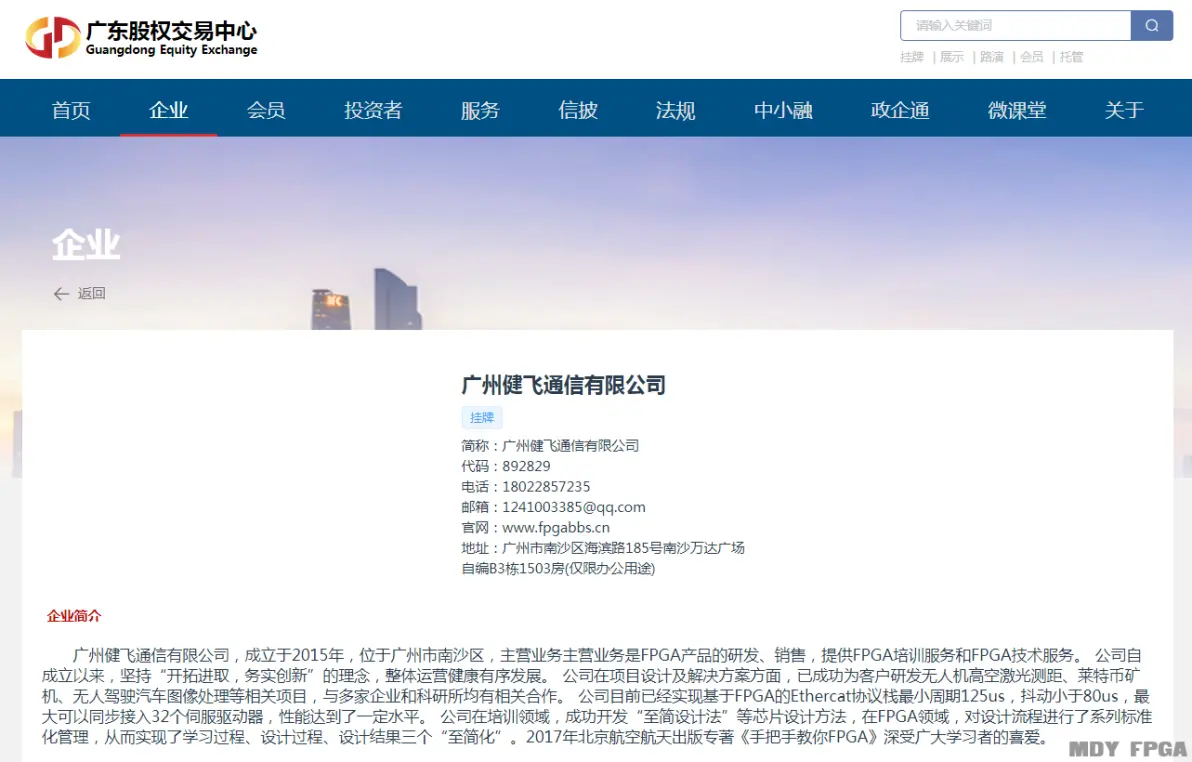This screenshot has height=762, width=1192.
Task: Click the company code 892829
Action: [526, 466]
